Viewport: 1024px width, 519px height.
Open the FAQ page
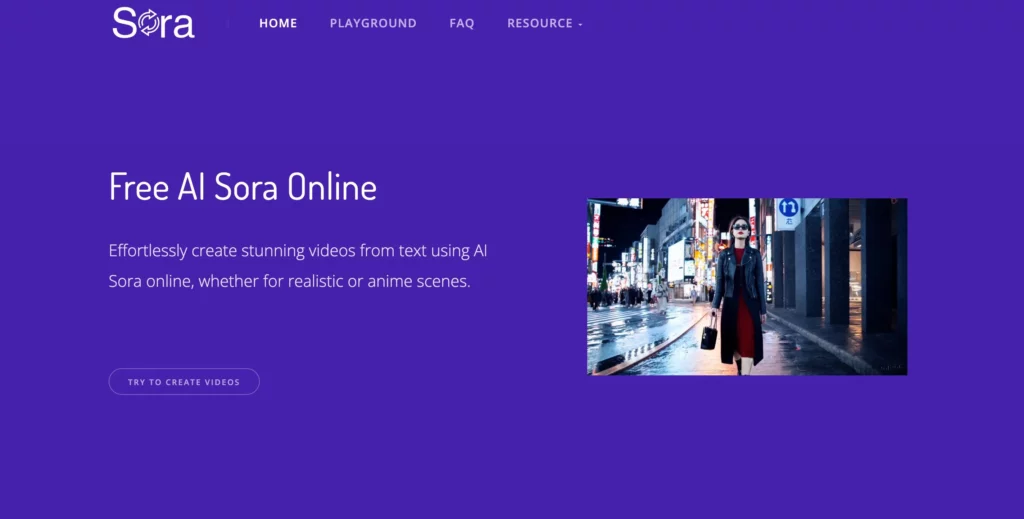coord(462,23)
